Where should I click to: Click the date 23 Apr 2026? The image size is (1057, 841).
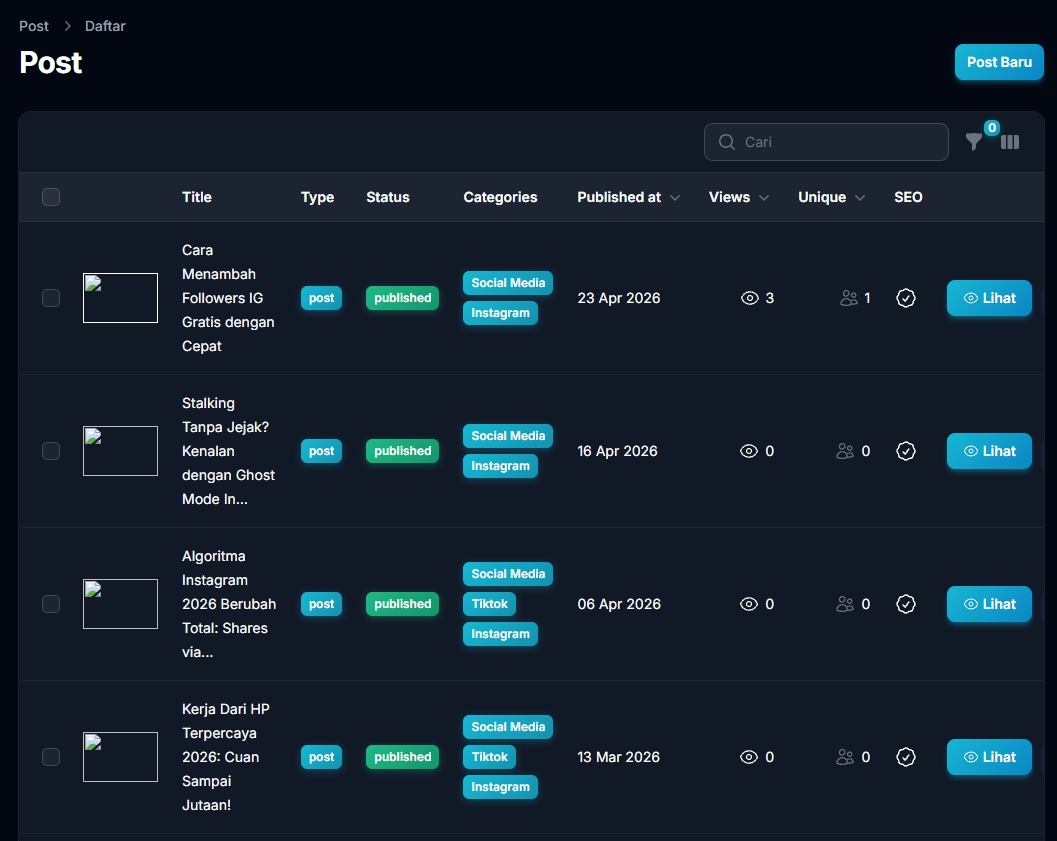tap(619, 298)
